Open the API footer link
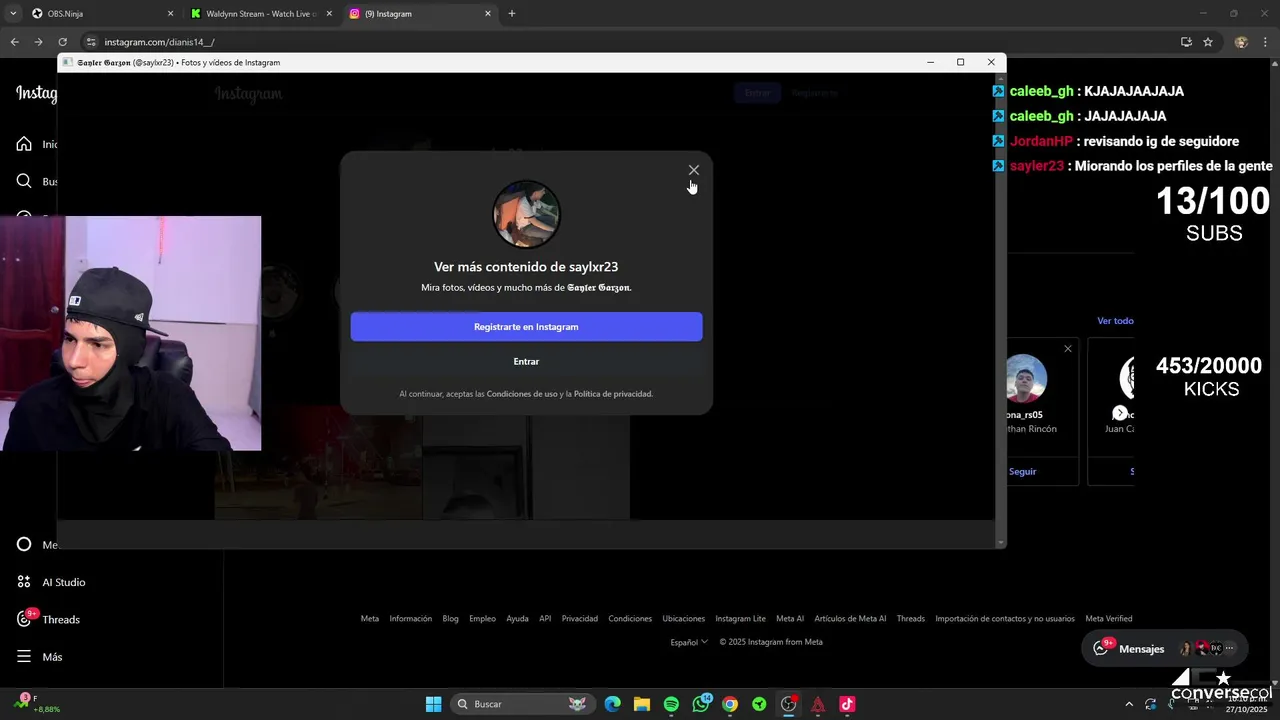1280x720 pixels. tap(545, 619)
